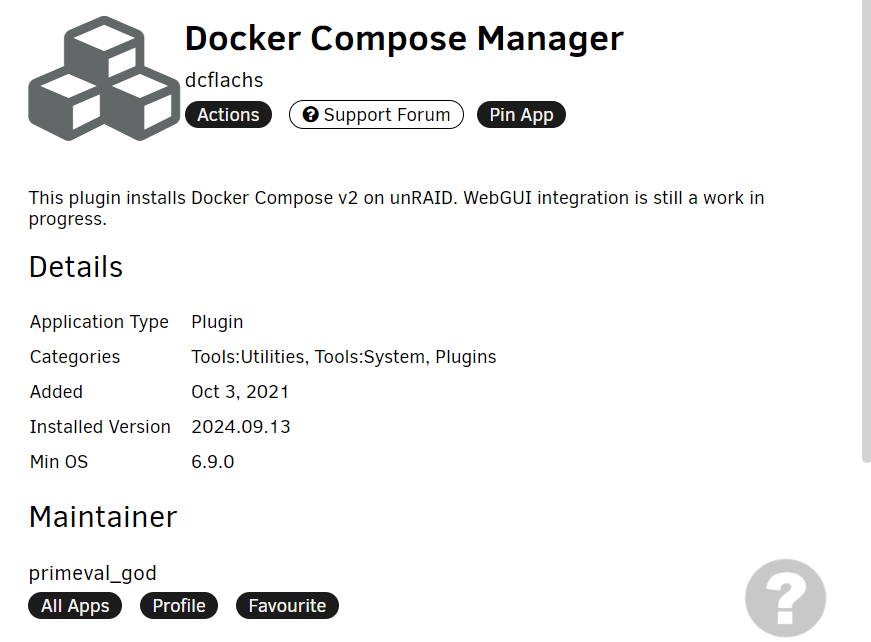871x642 pixels.
Task: Click the Docker Compose Manager title
Action: pyautogui.click(x=404, y=39)
